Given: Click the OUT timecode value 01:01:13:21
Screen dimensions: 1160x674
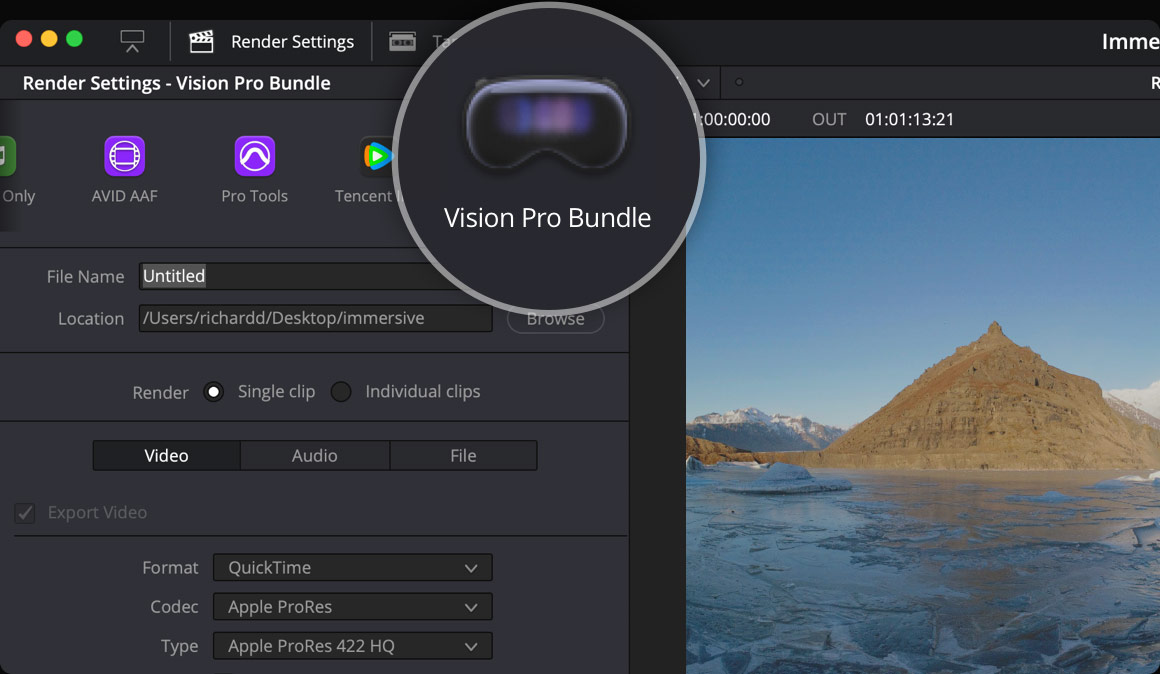Looking at the screenshot, I should [x=909, y=120].
